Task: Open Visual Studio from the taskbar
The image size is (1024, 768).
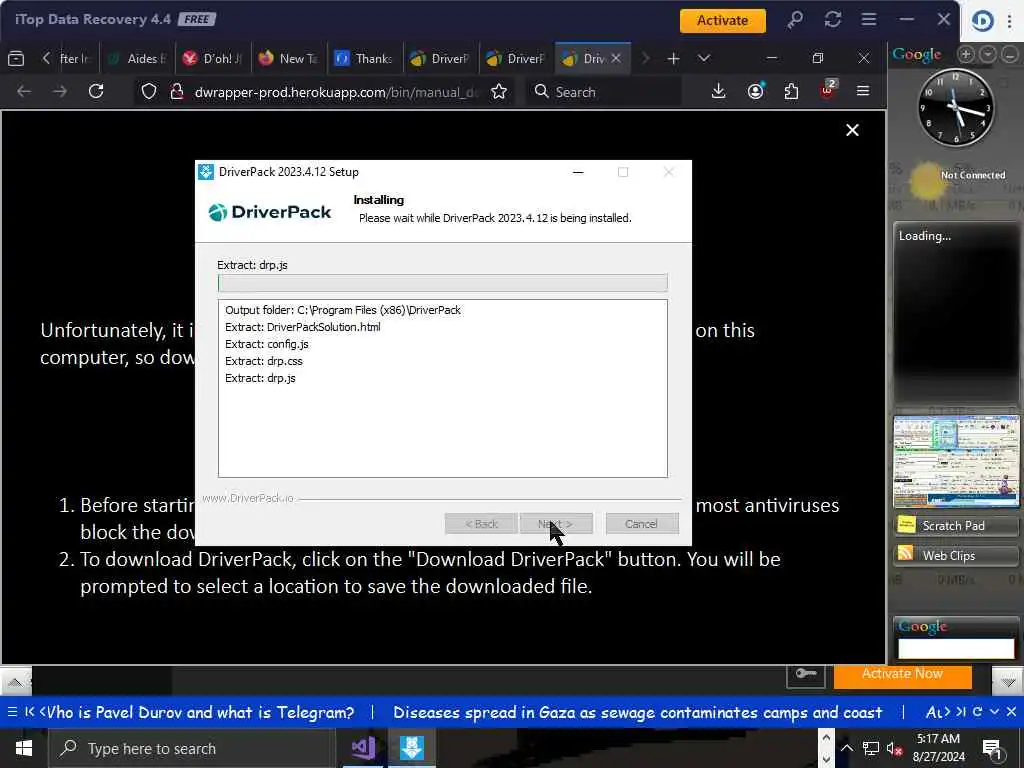Action: click(x=363, y=748)
